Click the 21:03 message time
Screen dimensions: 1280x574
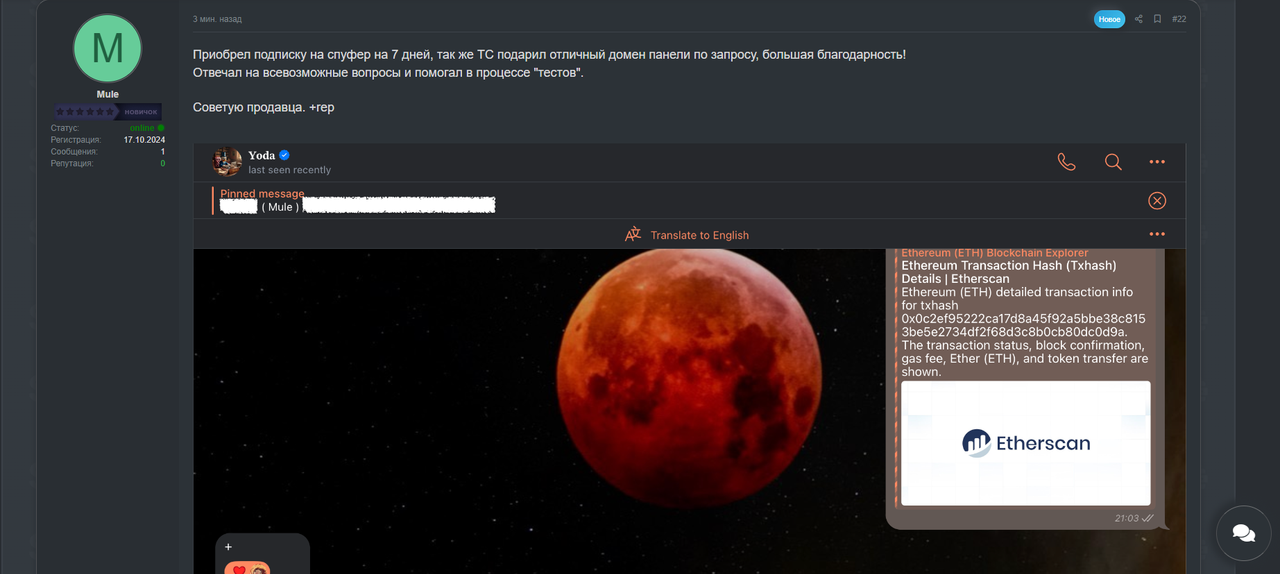coord(1126,518)
